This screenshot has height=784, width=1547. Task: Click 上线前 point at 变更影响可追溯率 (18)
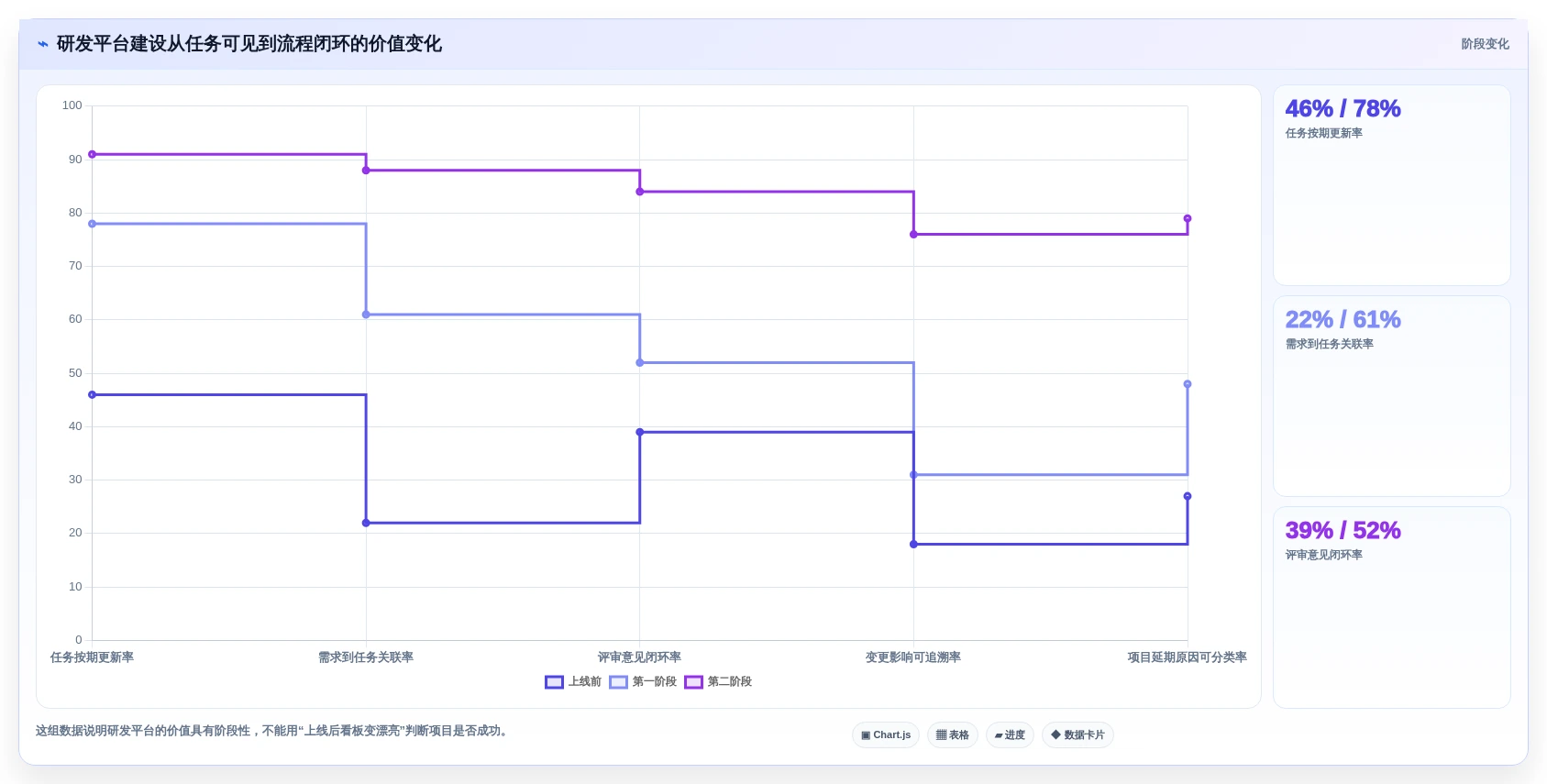(x=913, y=544)
